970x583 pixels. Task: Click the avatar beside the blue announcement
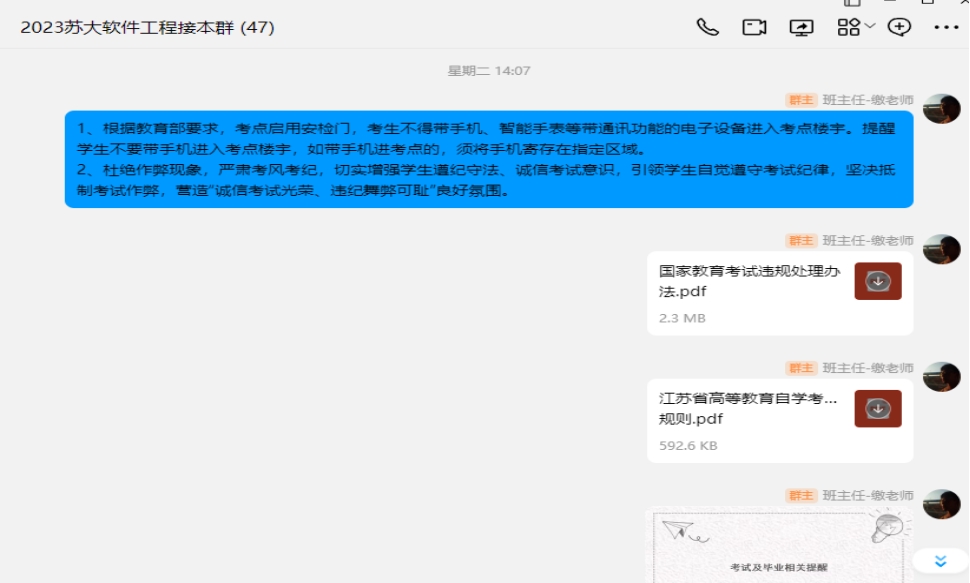pos(941,108)
